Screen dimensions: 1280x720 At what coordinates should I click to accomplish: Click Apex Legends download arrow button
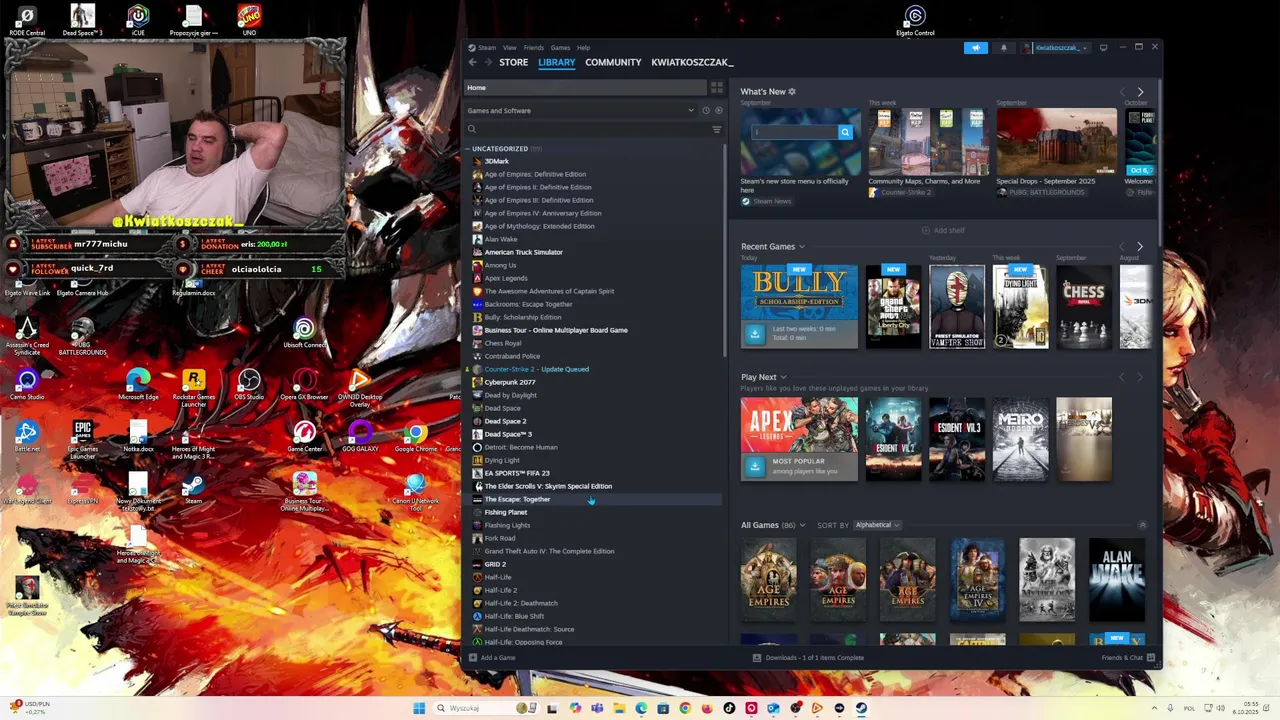pos(755,466)
